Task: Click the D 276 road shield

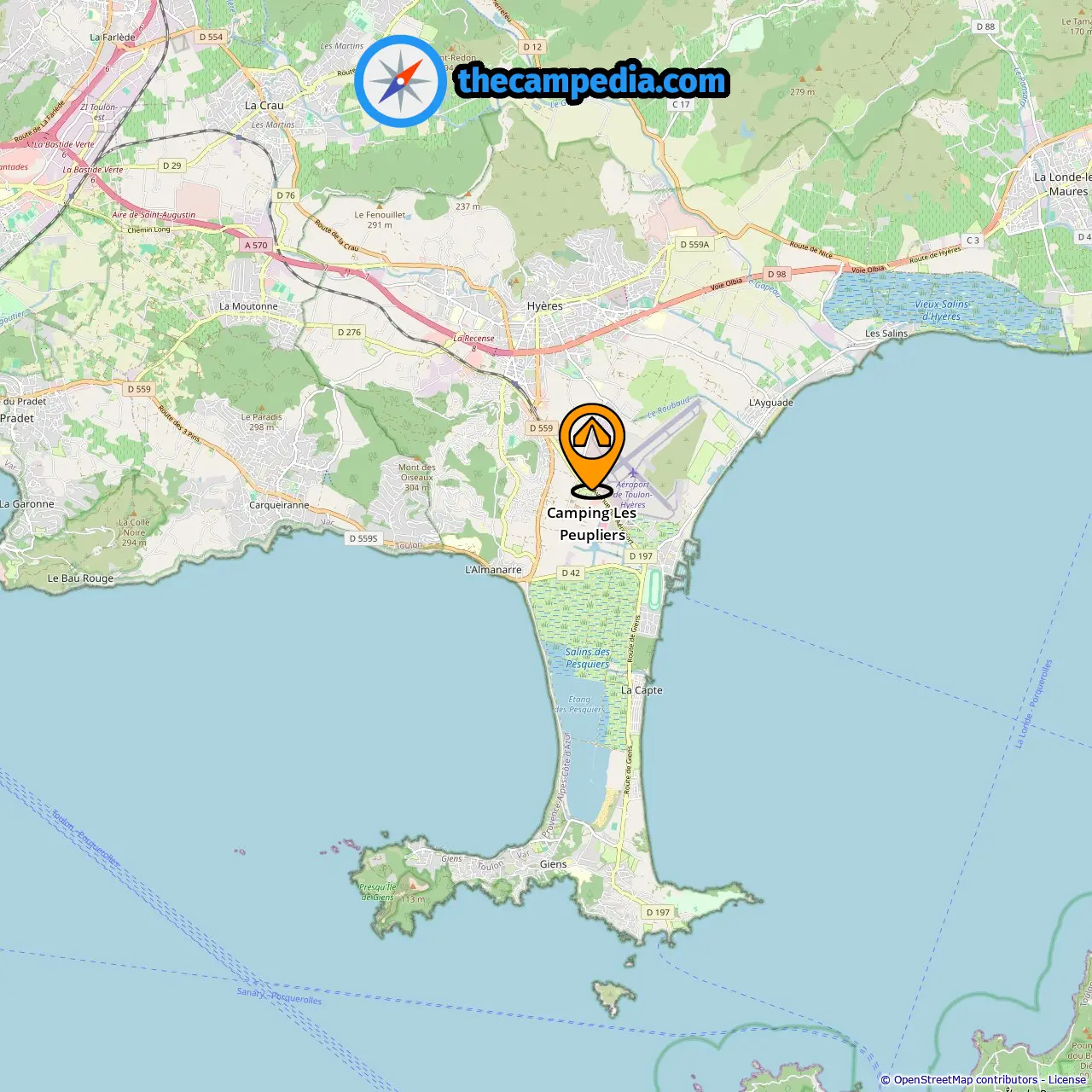Action: pos(349,332)
